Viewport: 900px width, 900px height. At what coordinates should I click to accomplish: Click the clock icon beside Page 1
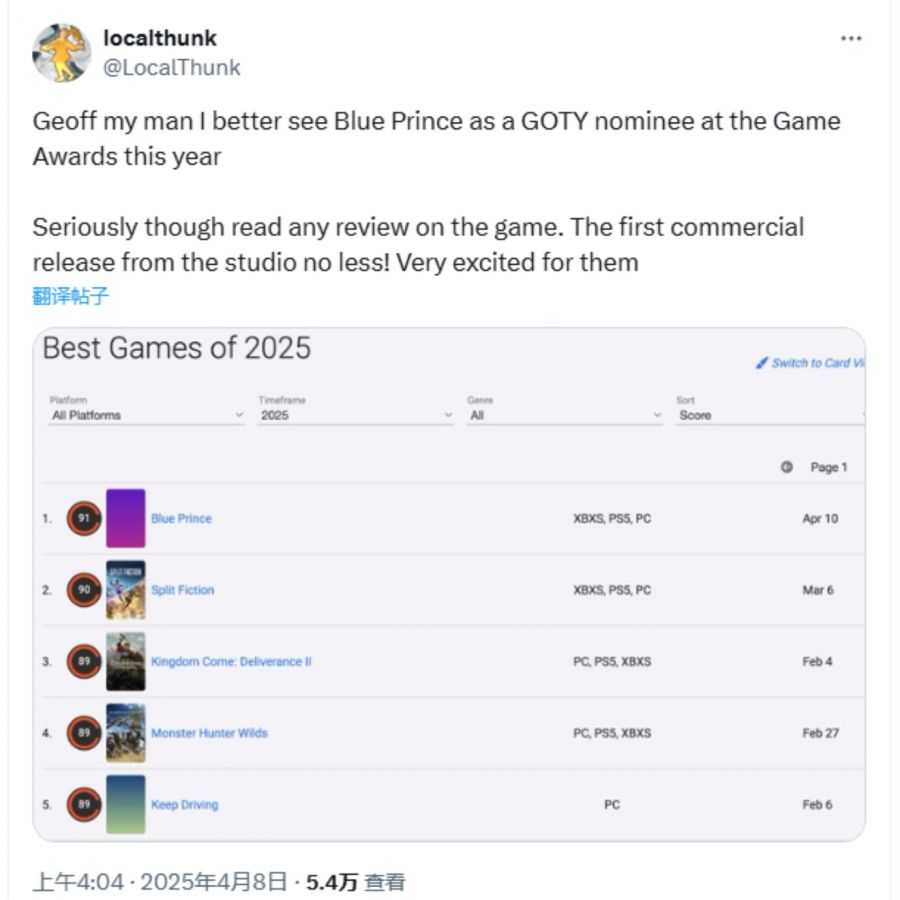[787, 467]
